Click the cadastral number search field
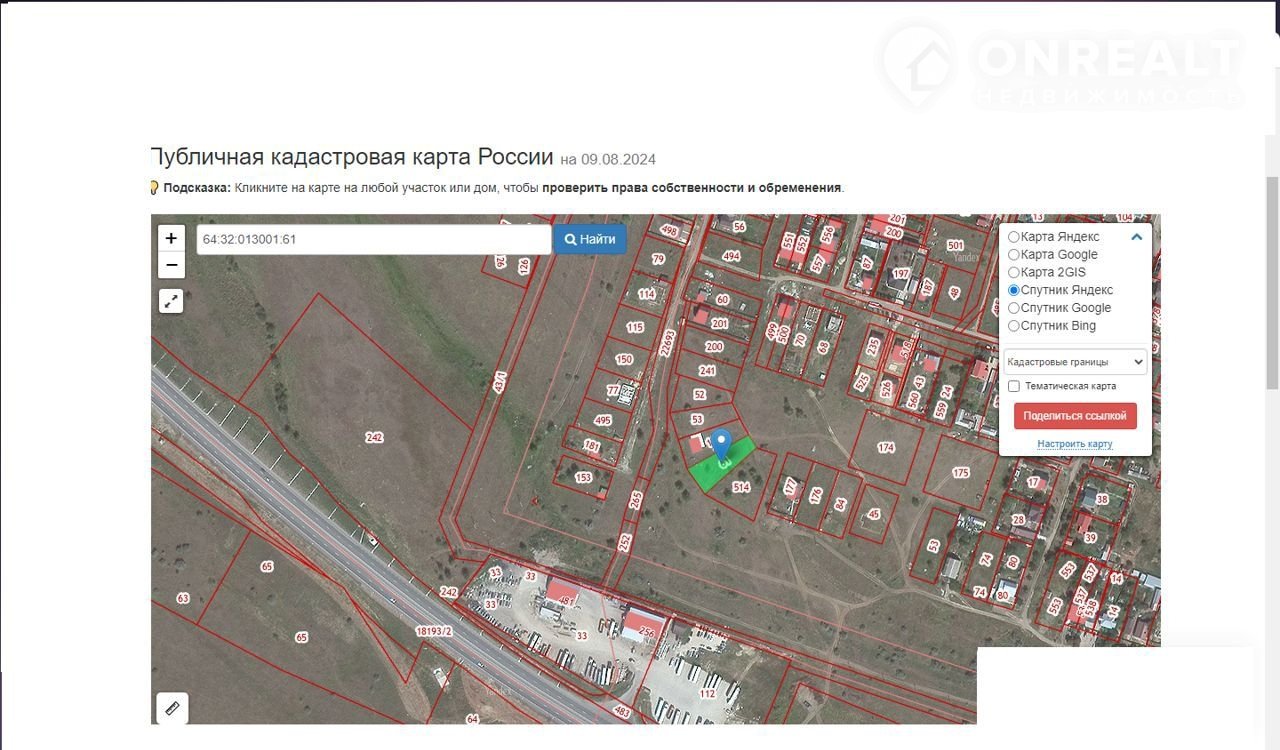This screenshot has height=750, width=1280. pos(373,240)
